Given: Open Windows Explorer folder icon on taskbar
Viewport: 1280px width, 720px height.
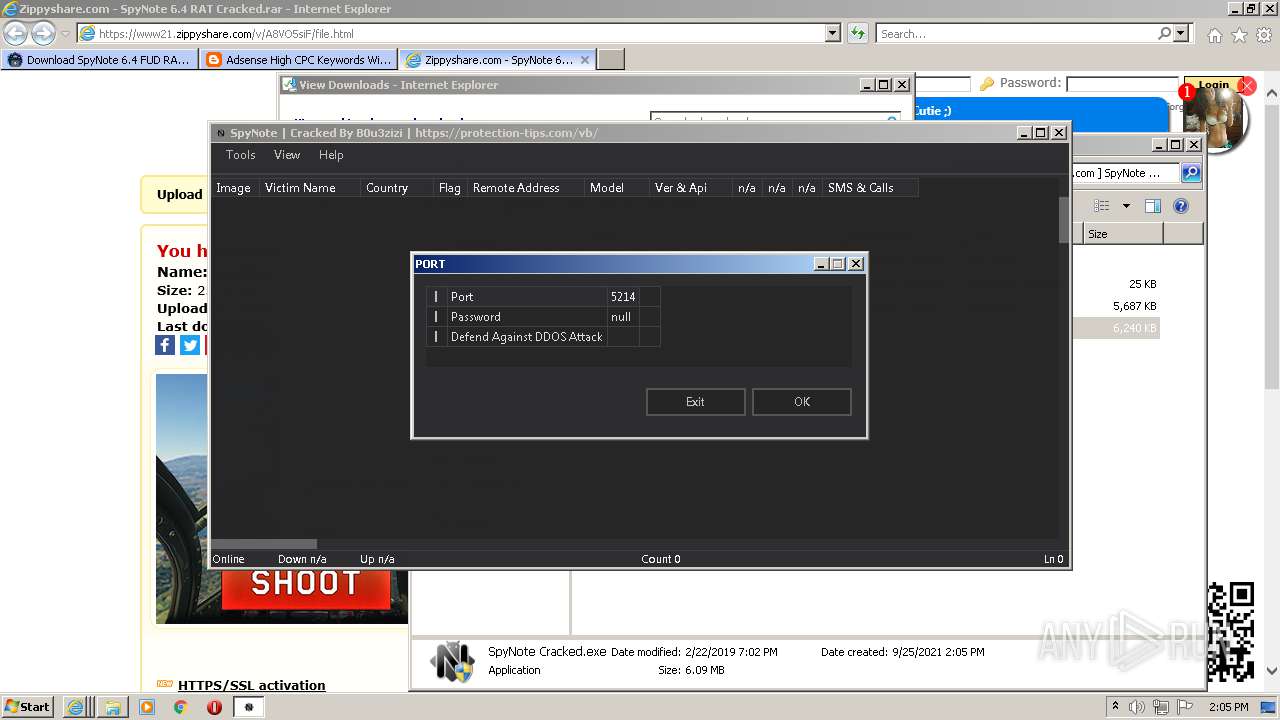Looking at the screenshot, I should [112, 707].
